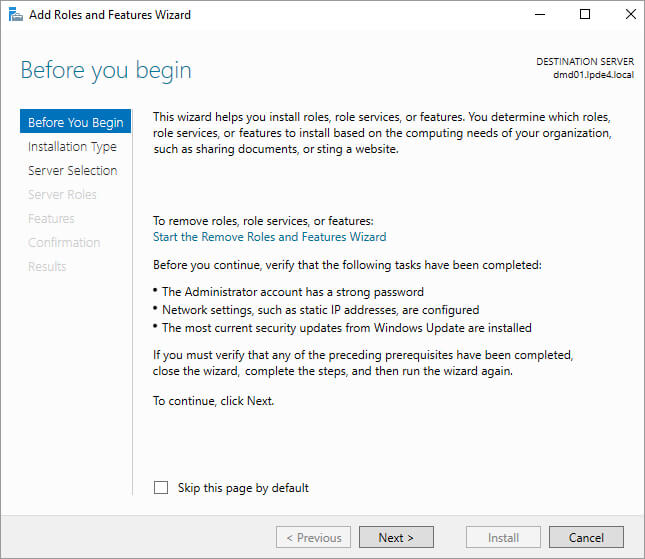Select the Before You Begin step
Screen dimensions: 645x559
76,122
